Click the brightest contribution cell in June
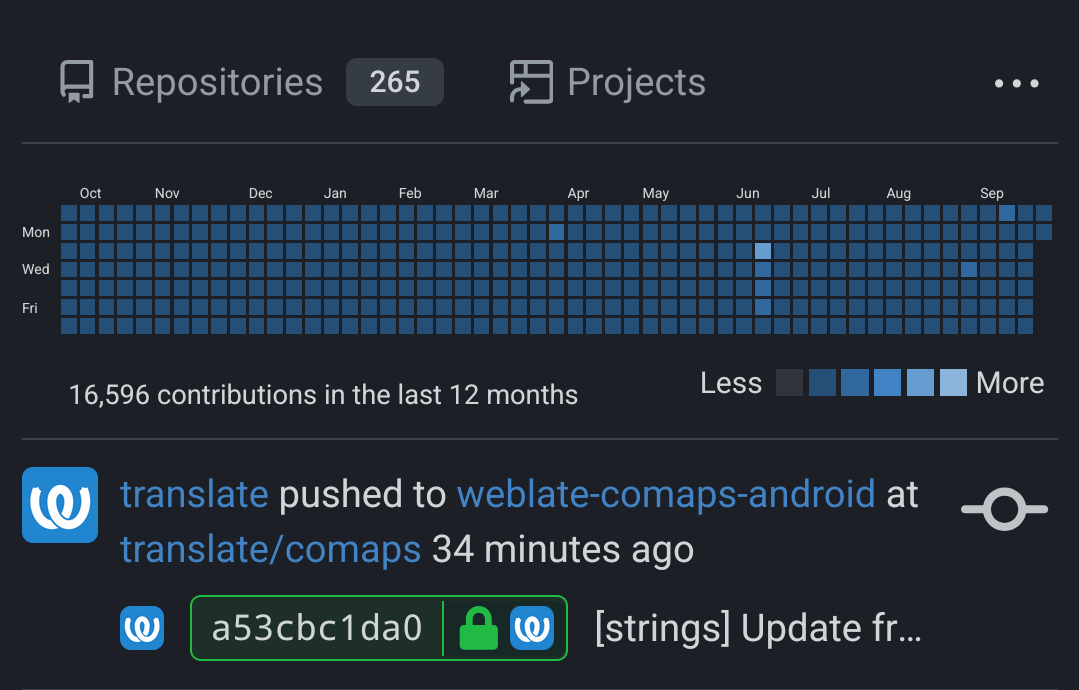This screenshot has height=690, width=1079. (762, 251)
